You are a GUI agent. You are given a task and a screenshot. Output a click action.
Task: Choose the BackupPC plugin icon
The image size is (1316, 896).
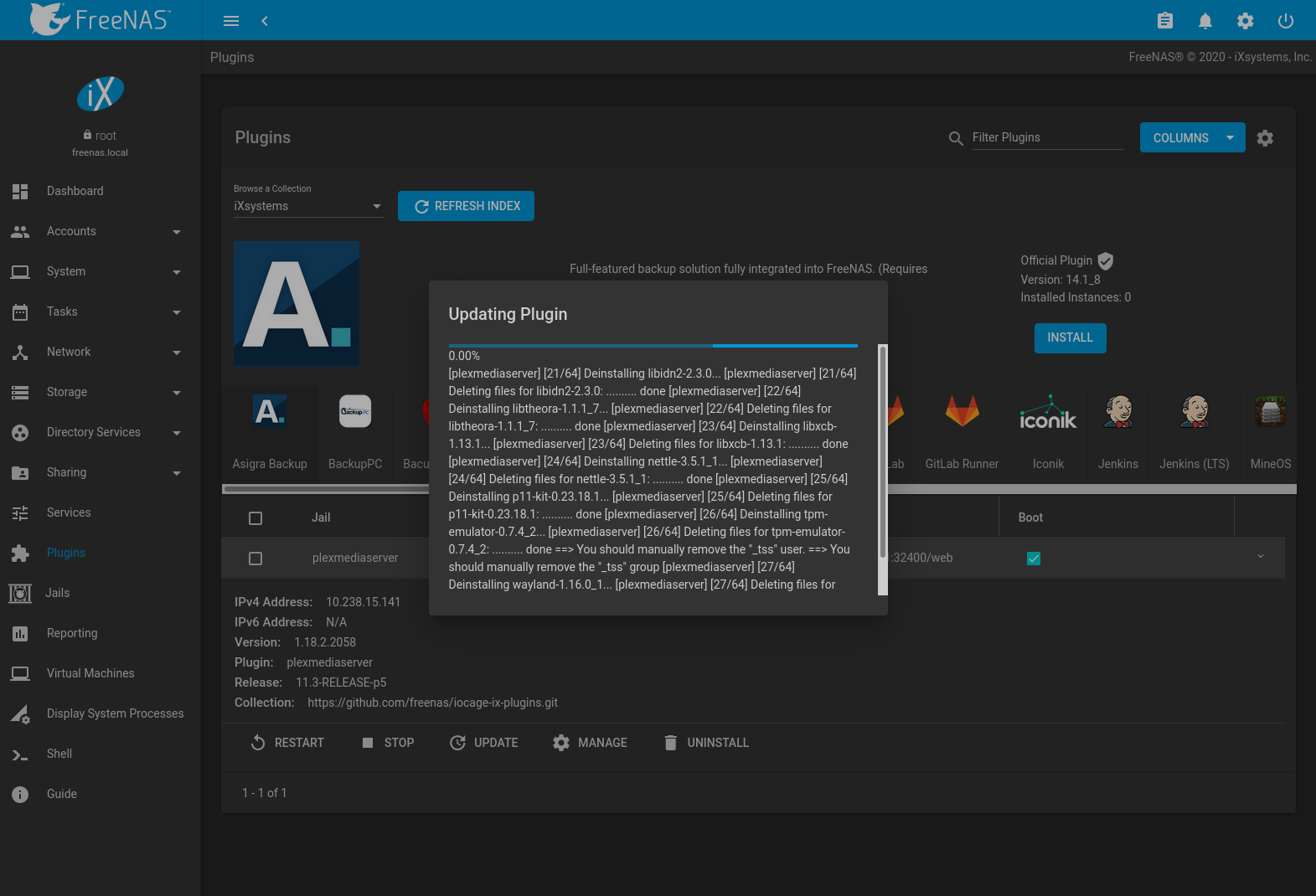[355, 412]
